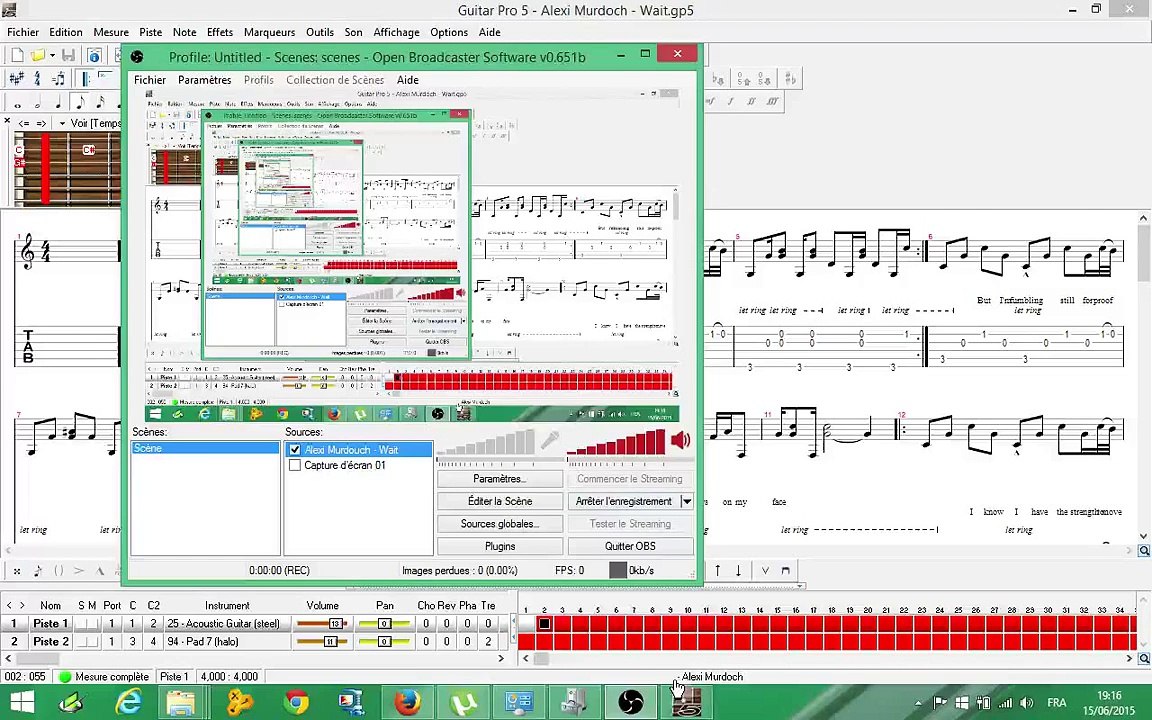The height and width of the screenshot is (720, 1152).
Task: Adjust the Piste 1 volume slider
Action: click(x=321, y=624)
